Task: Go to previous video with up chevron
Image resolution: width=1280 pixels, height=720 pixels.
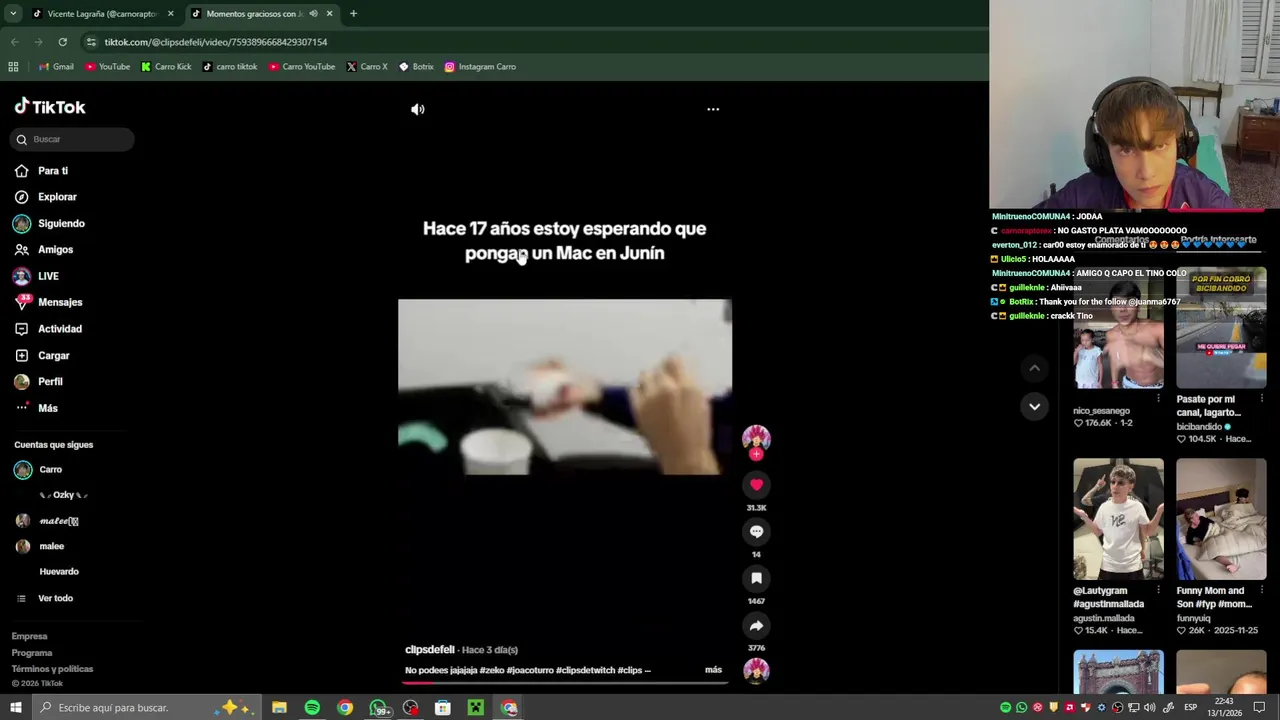Action: [x=1034, y=368]
